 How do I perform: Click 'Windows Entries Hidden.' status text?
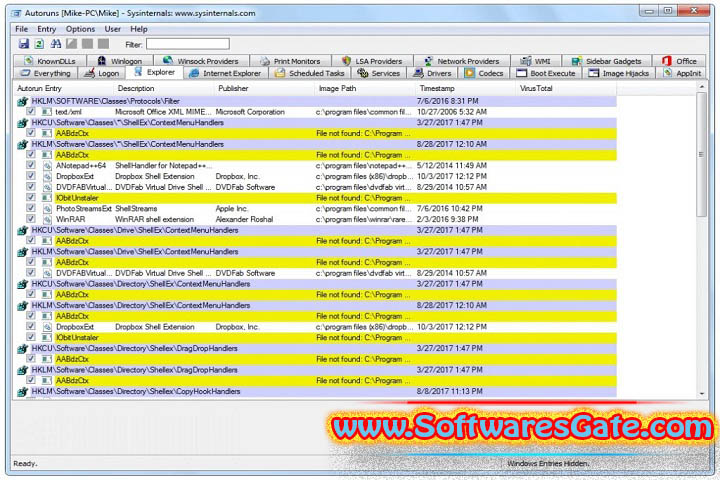[548, 464]
